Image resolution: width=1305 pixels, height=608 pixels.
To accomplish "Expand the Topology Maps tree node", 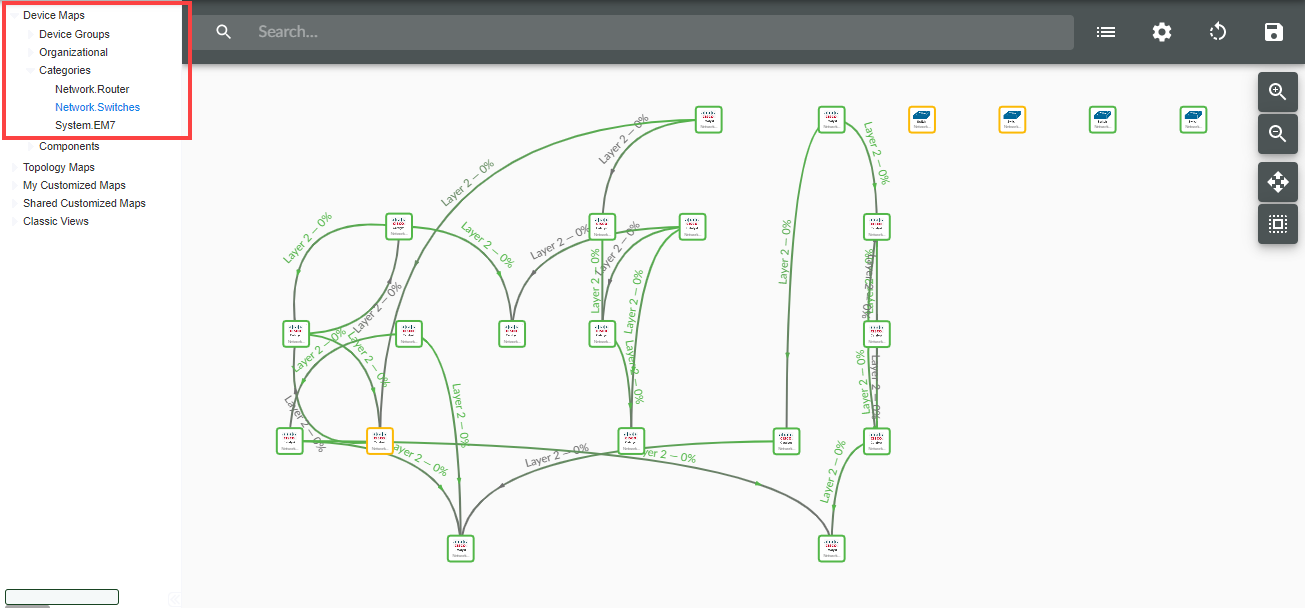I will 13,168.
